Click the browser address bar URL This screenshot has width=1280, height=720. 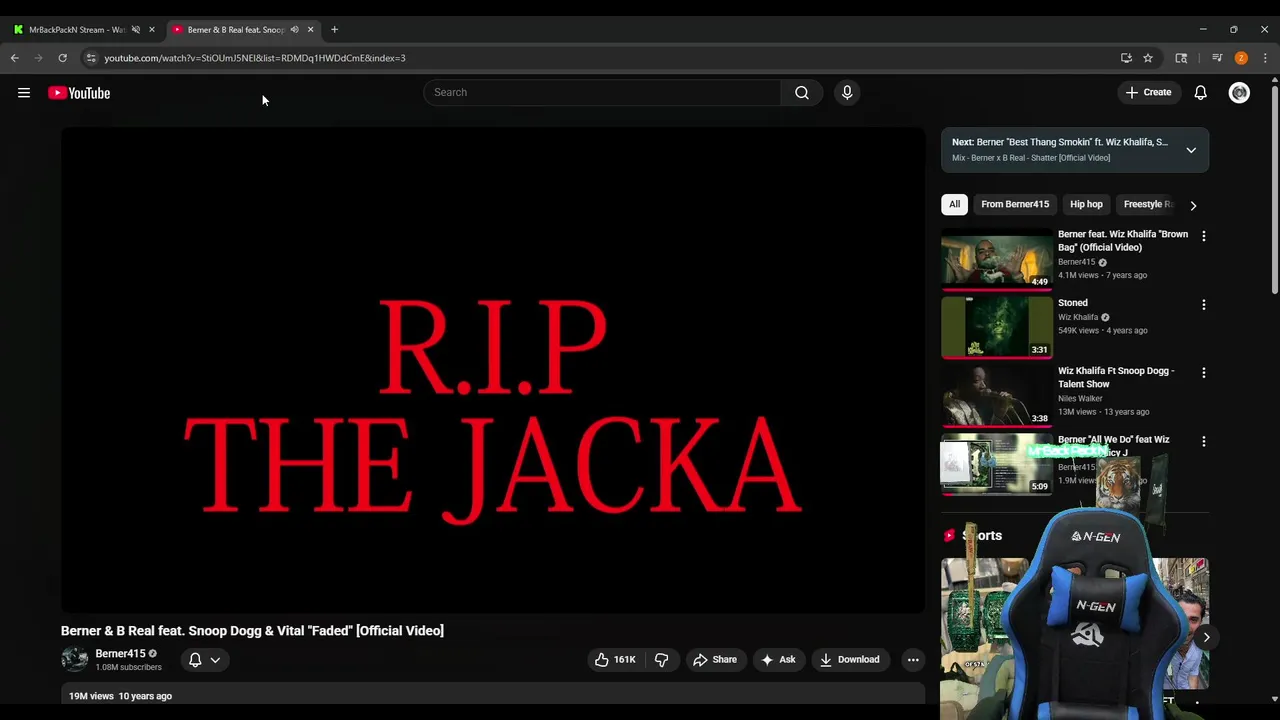[x=255, y=58]
